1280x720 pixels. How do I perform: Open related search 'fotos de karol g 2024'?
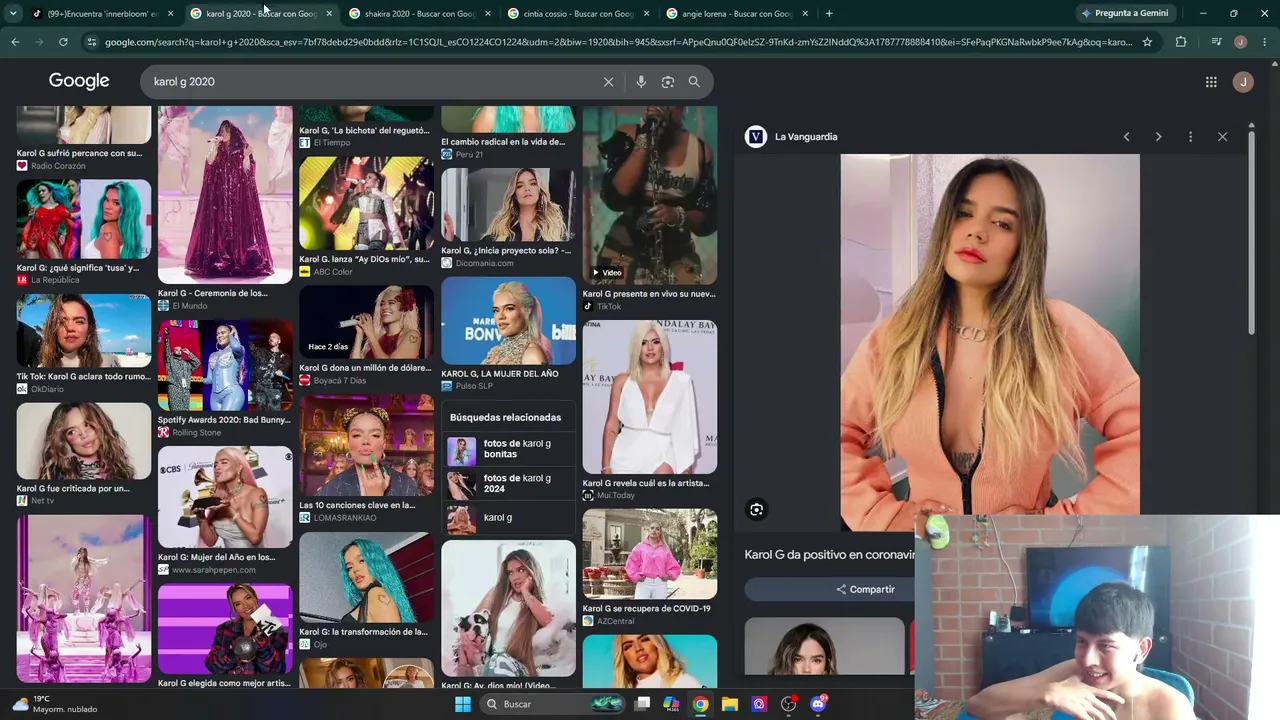[x=508, y=485]
